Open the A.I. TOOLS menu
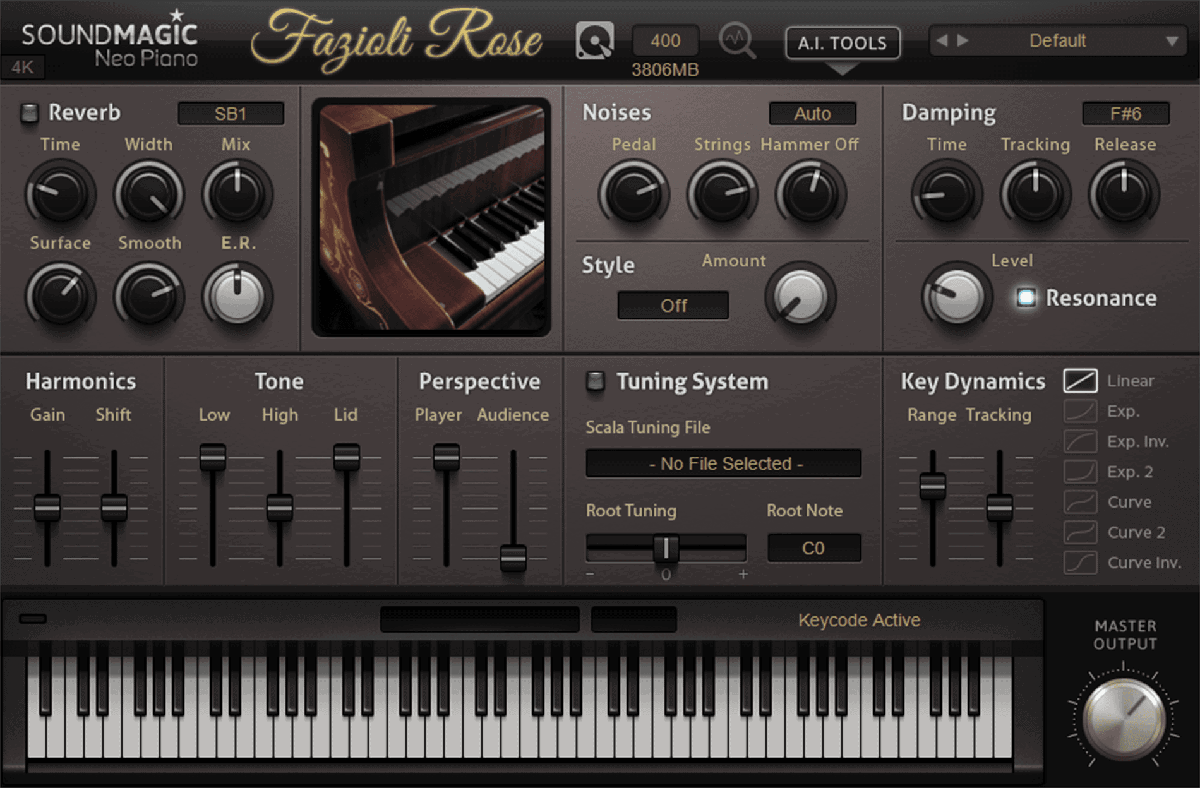The height and width of the screenshot is (788, 1200). pos(842,43)
